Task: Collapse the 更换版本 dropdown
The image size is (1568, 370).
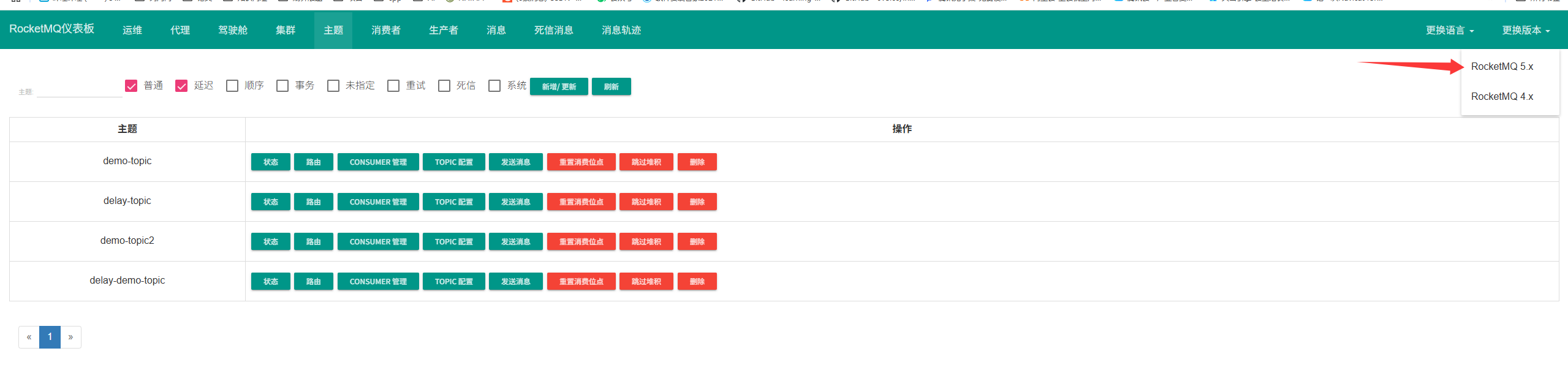Action: (1526, 30)
